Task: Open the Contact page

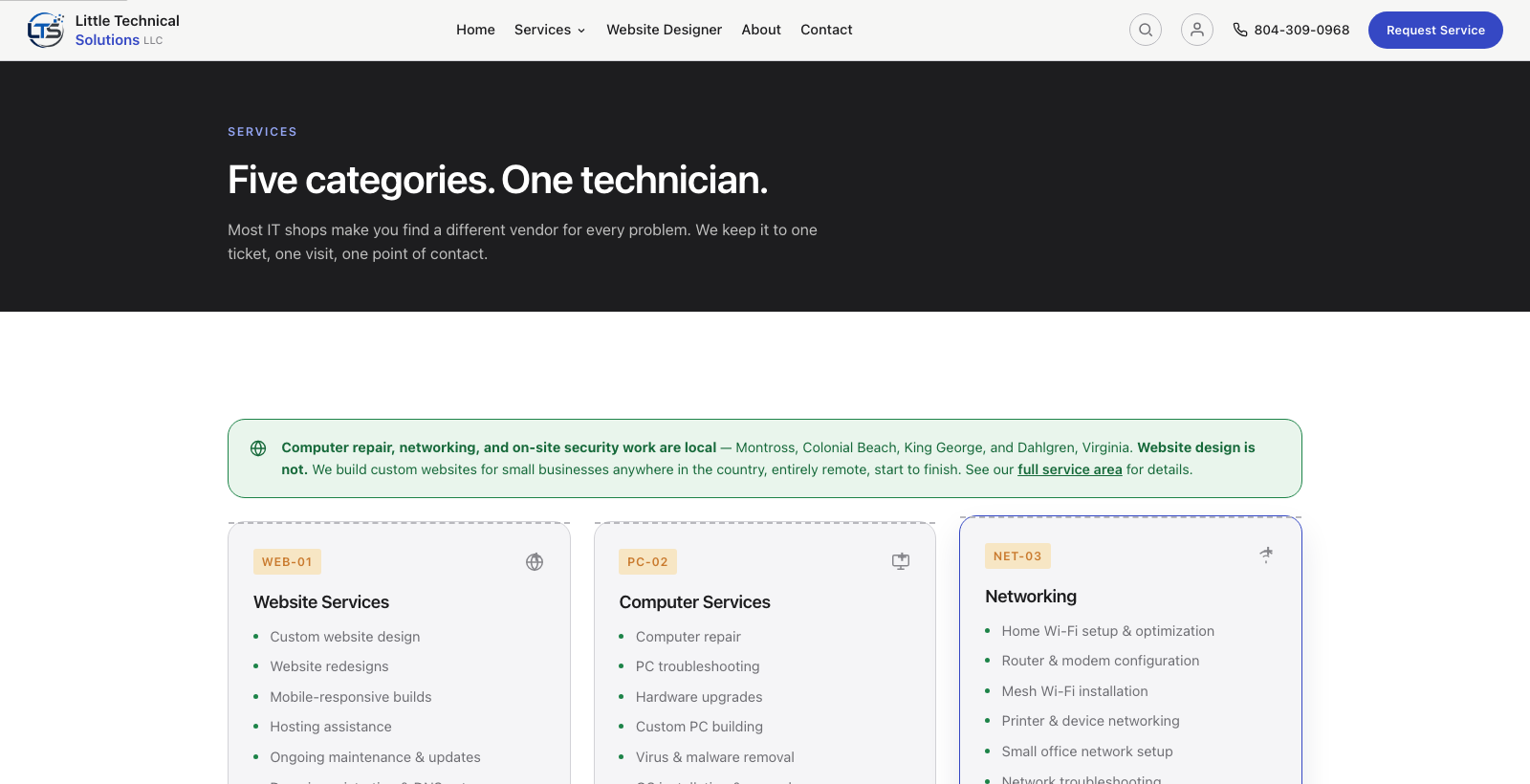Action: 826,30
